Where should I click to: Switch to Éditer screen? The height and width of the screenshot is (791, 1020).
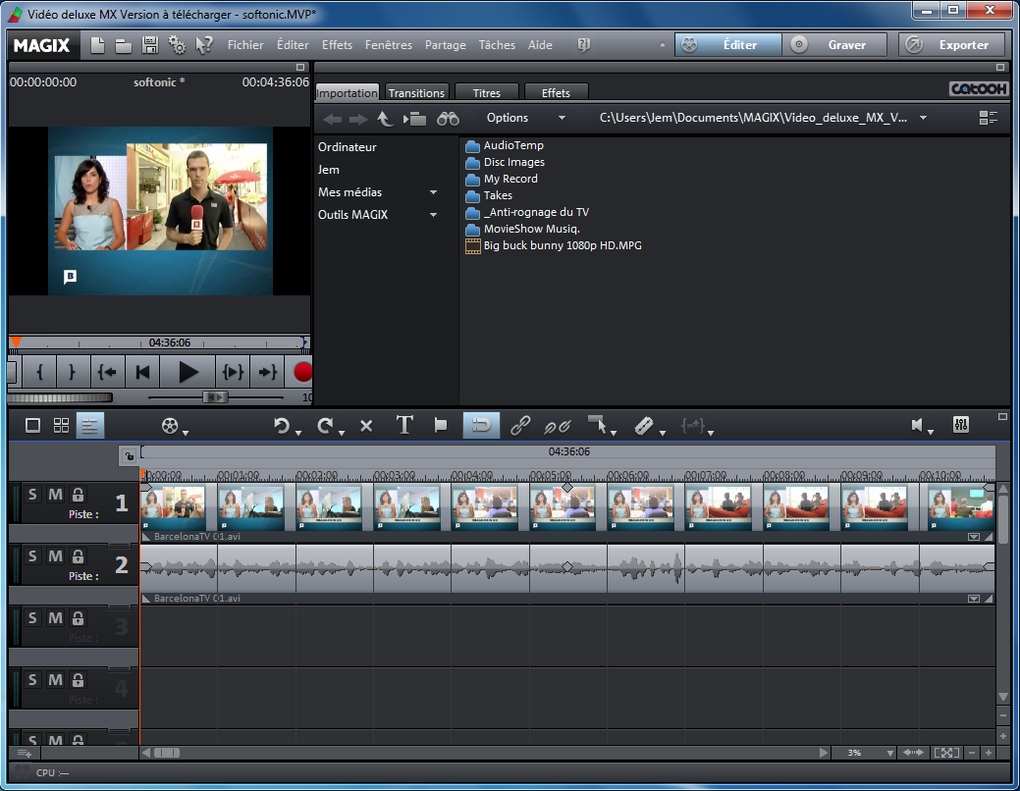point(728,45)
